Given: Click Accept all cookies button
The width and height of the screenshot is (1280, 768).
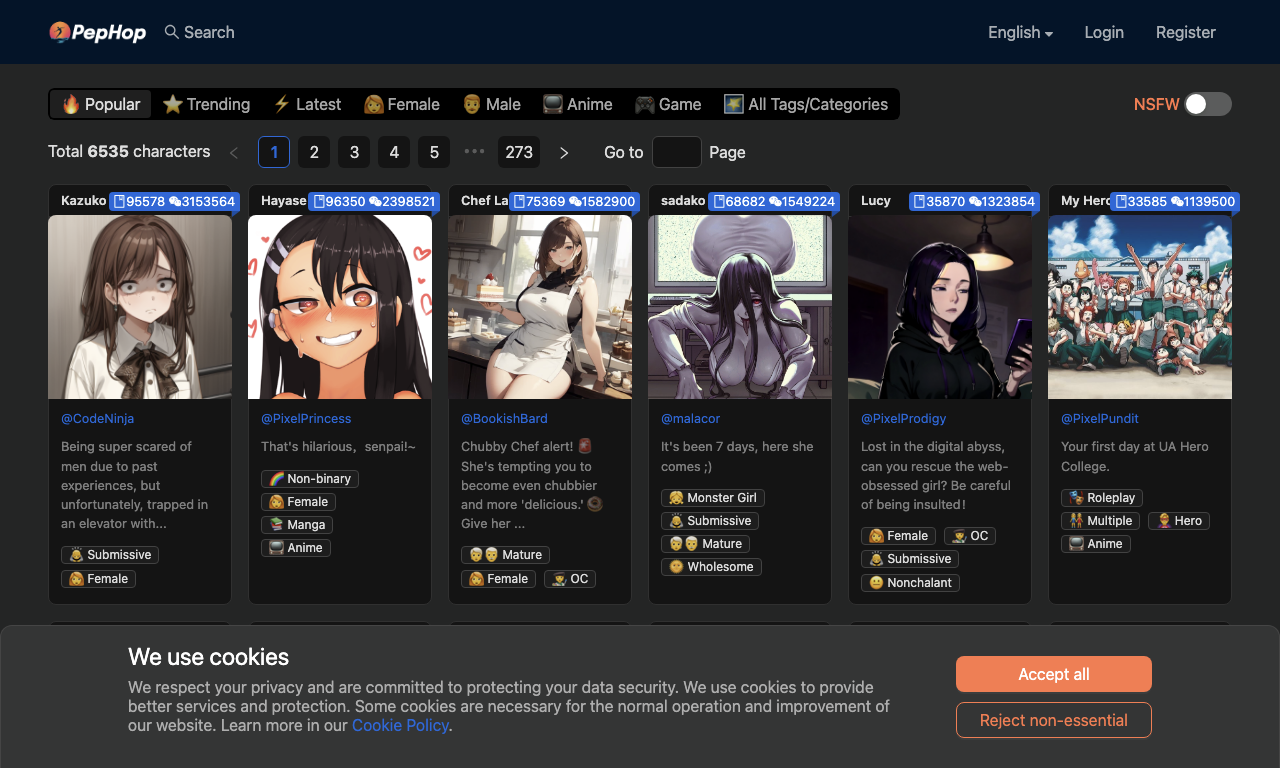Looking at the screenshot, I should [x=1054, y=674].
